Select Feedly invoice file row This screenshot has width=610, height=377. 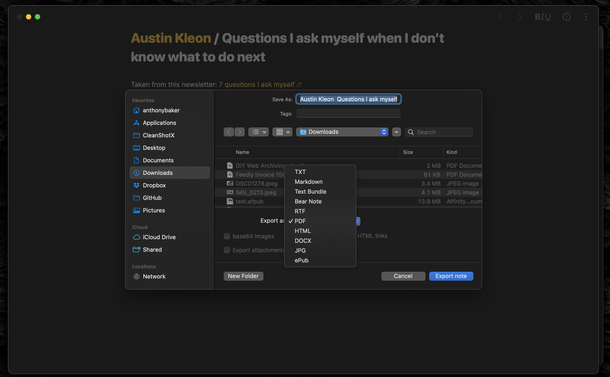coord(349,175)
